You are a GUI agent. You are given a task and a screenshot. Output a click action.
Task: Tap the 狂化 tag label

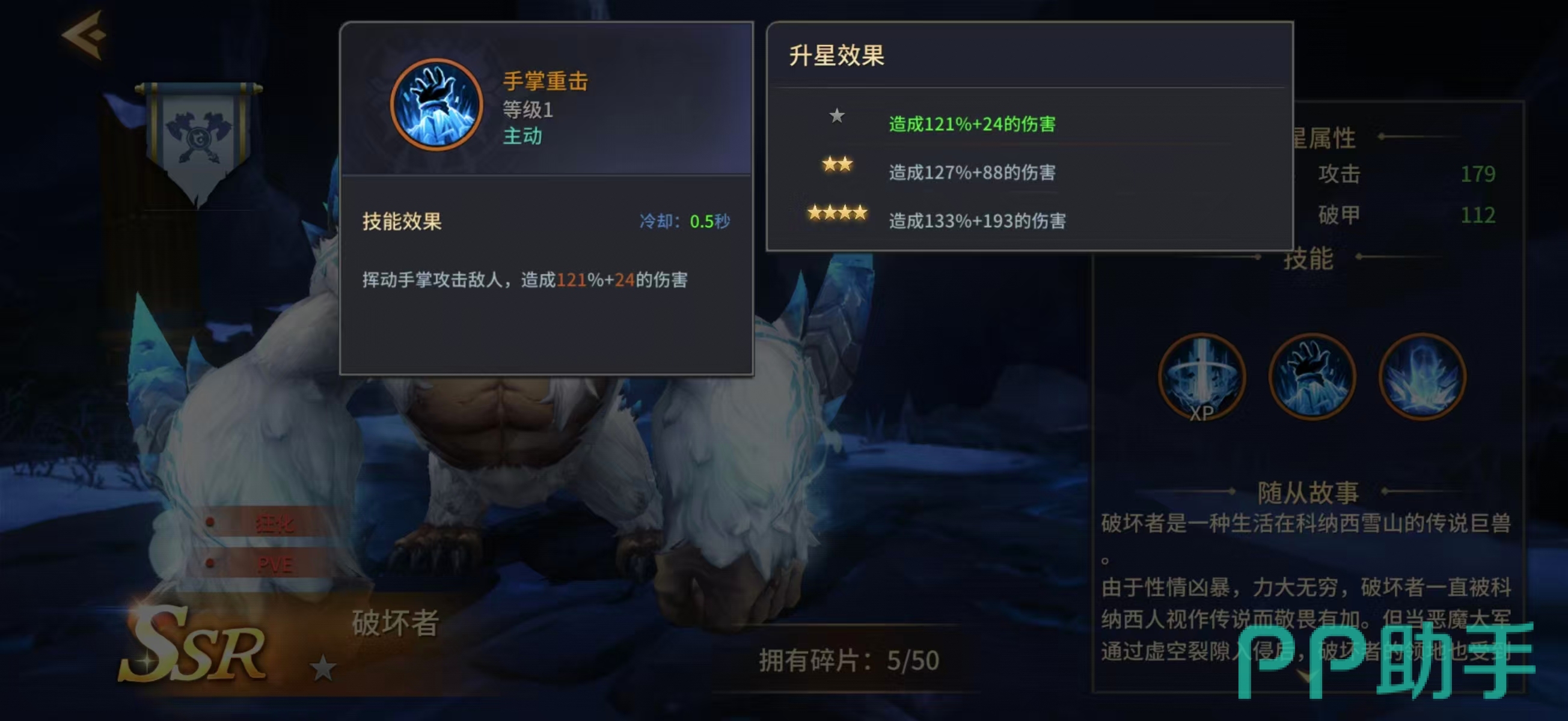(274, 523)
